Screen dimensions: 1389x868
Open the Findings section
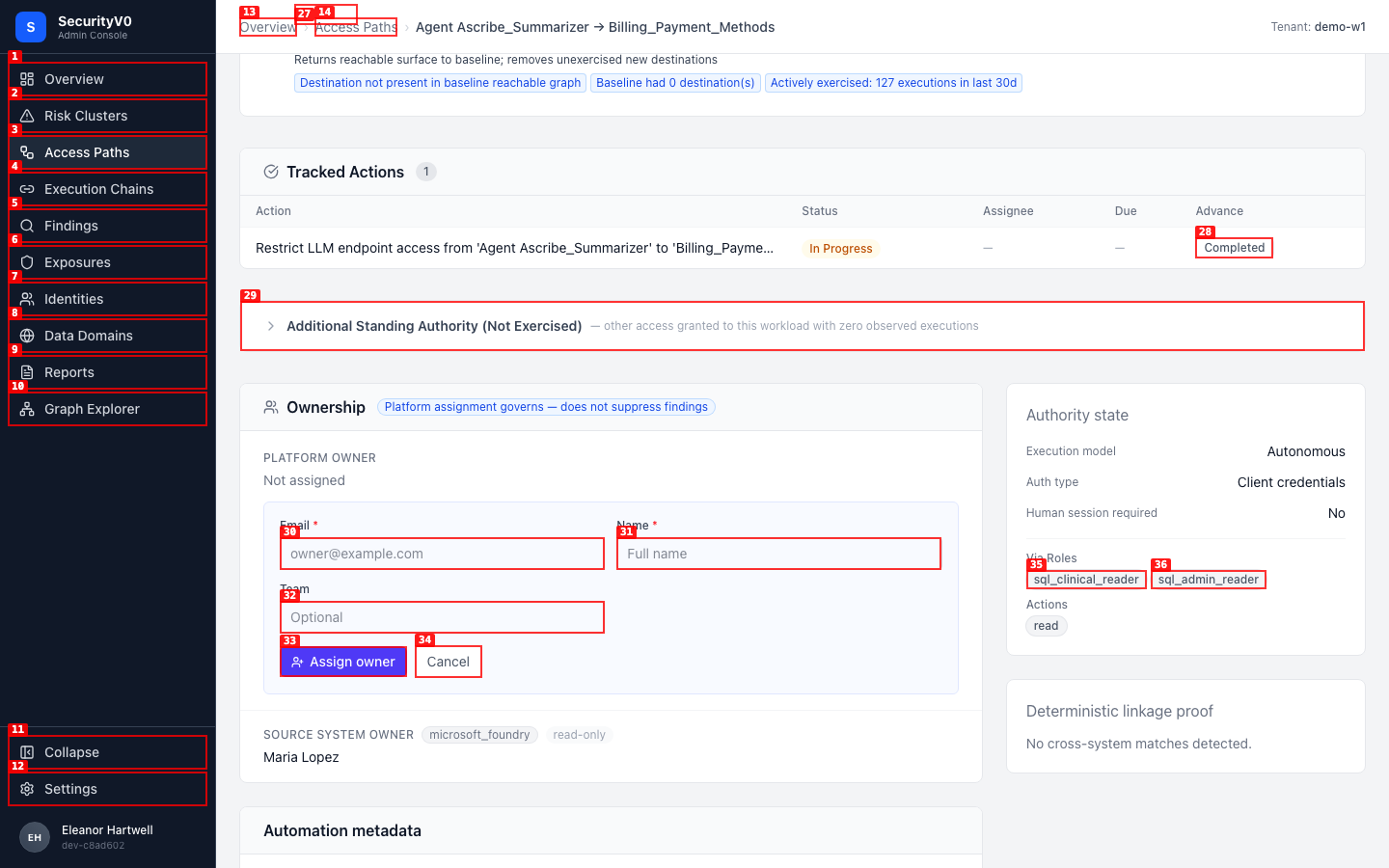click(108, 226)
